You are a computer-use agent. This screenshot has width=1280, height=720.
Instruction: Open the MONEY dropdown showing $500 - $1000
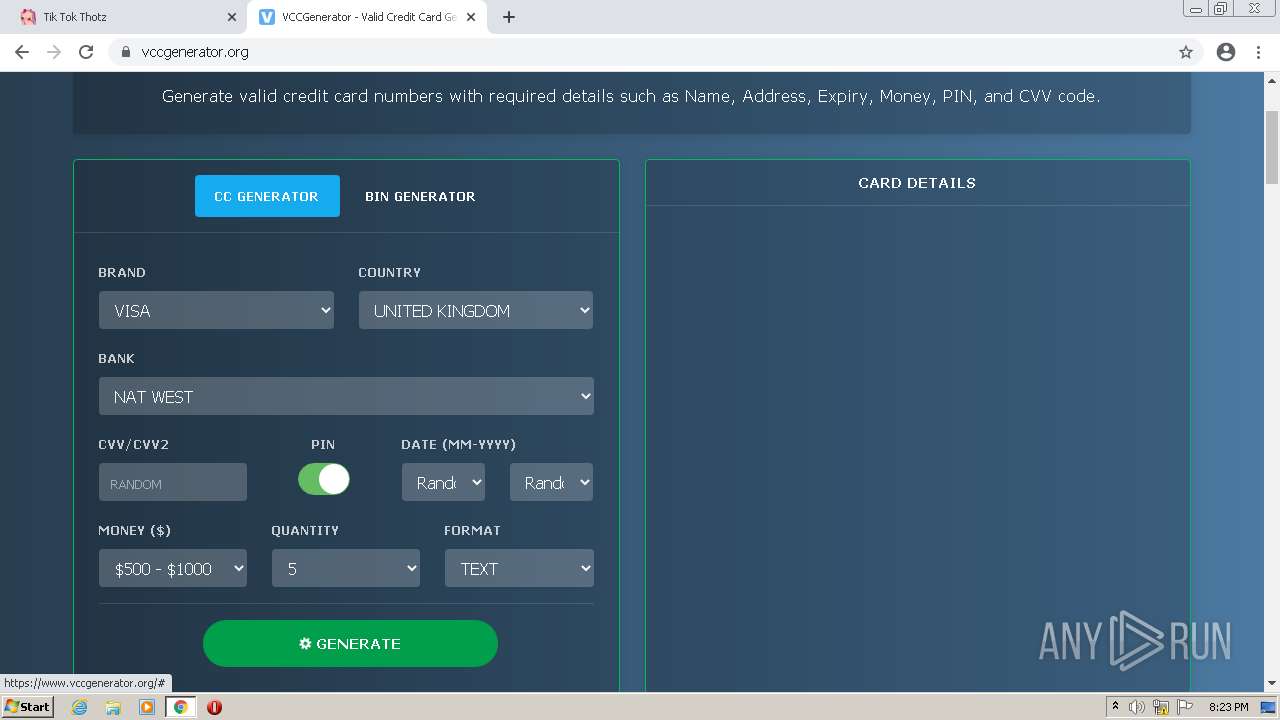[x=173, y=569]
